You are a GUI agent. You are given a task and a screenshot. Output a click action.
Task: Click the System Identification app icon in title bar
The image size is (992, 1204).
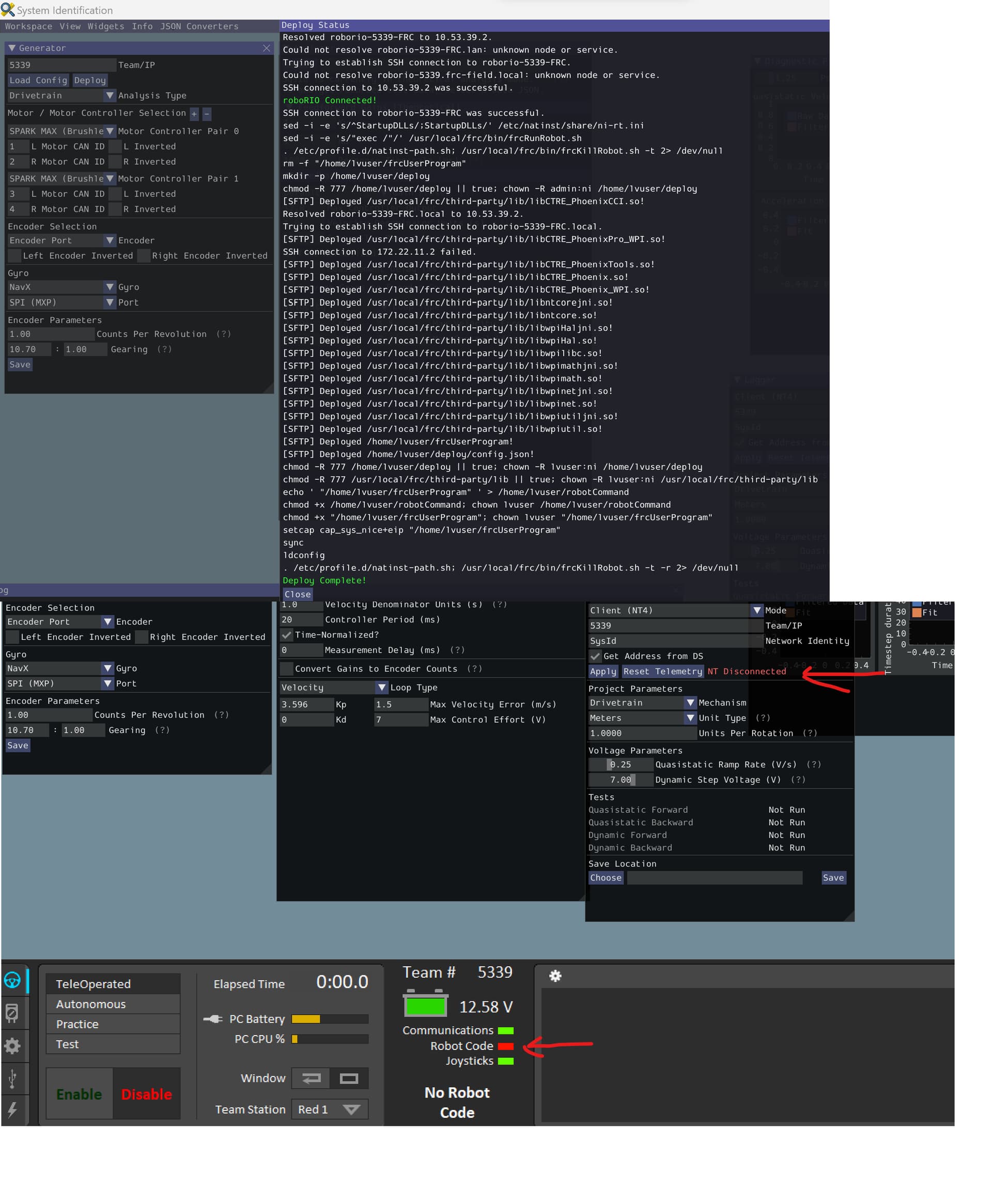click(x=7, y=10)
